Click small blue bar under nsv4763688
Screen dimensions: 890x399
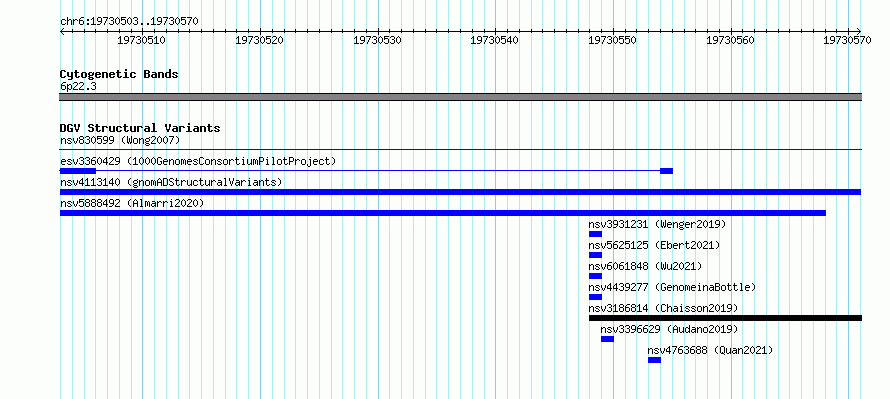654,360
